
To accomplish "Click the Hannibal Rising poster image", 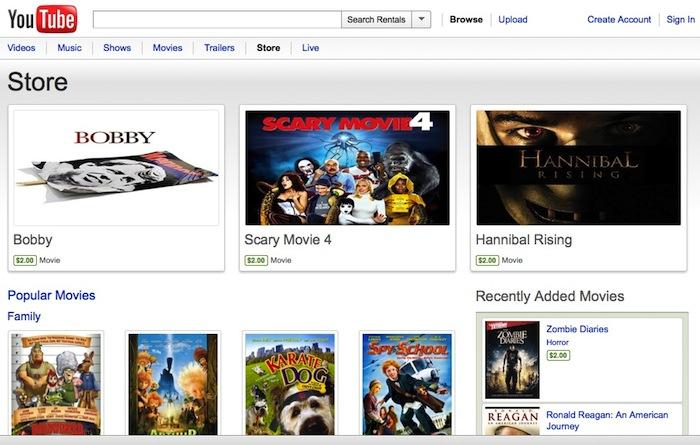I will (579, 168).
